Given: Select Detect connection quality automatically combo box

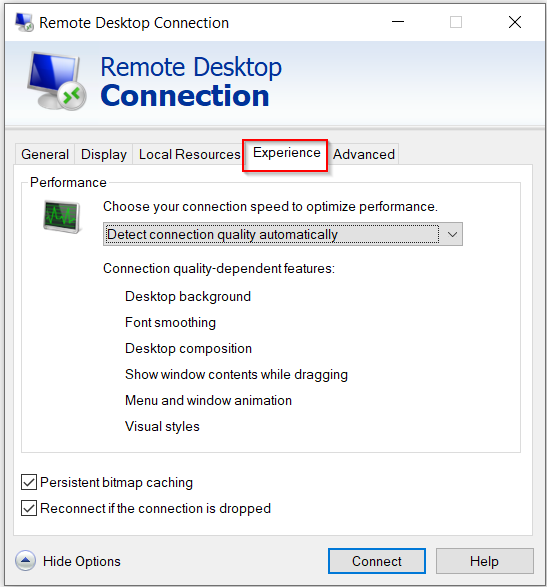Looking at the screenshot, I should point(283,234).
